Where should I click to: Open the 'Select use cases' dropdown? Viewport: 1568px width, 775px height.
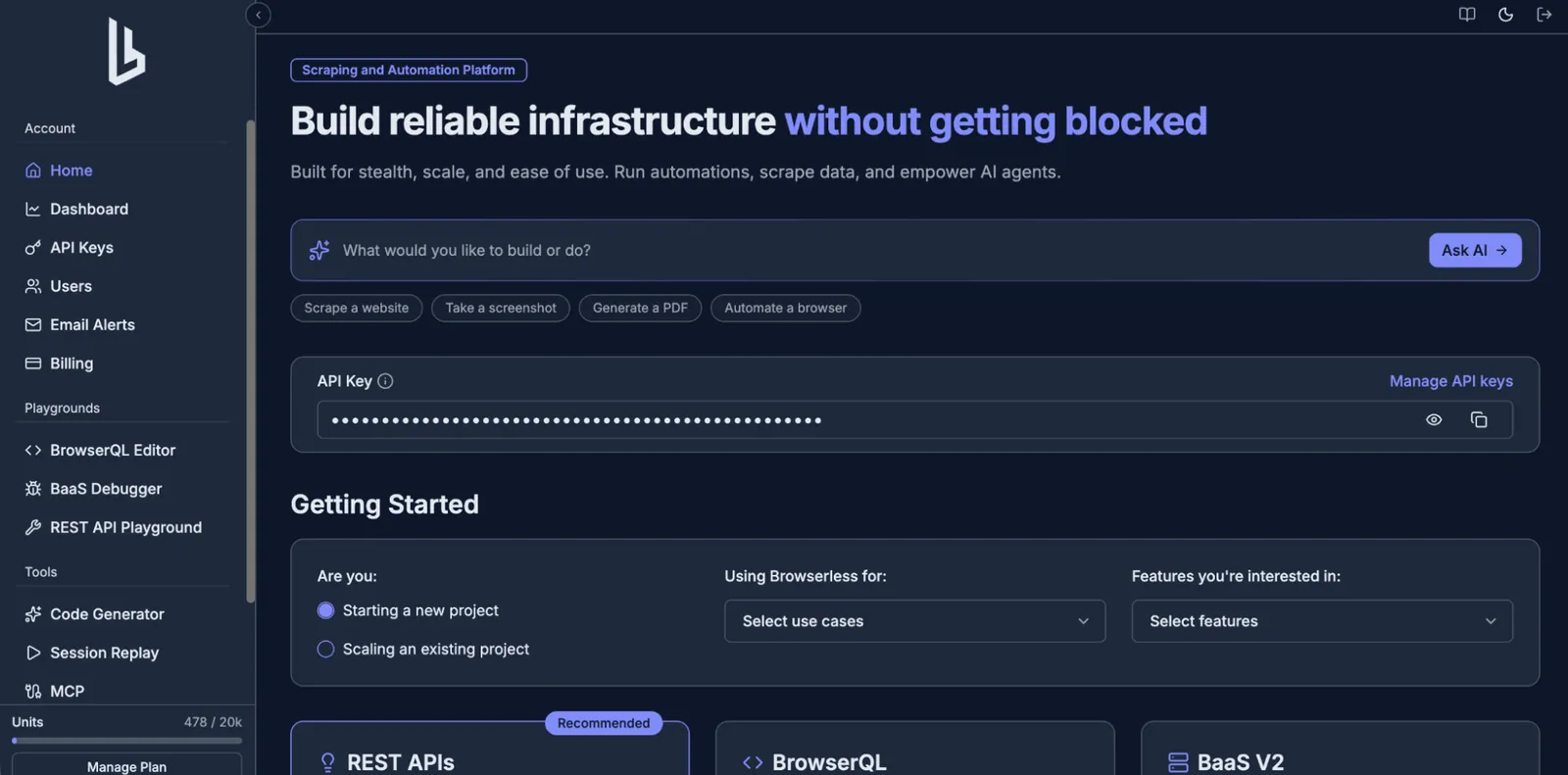(x=915, y=621)
